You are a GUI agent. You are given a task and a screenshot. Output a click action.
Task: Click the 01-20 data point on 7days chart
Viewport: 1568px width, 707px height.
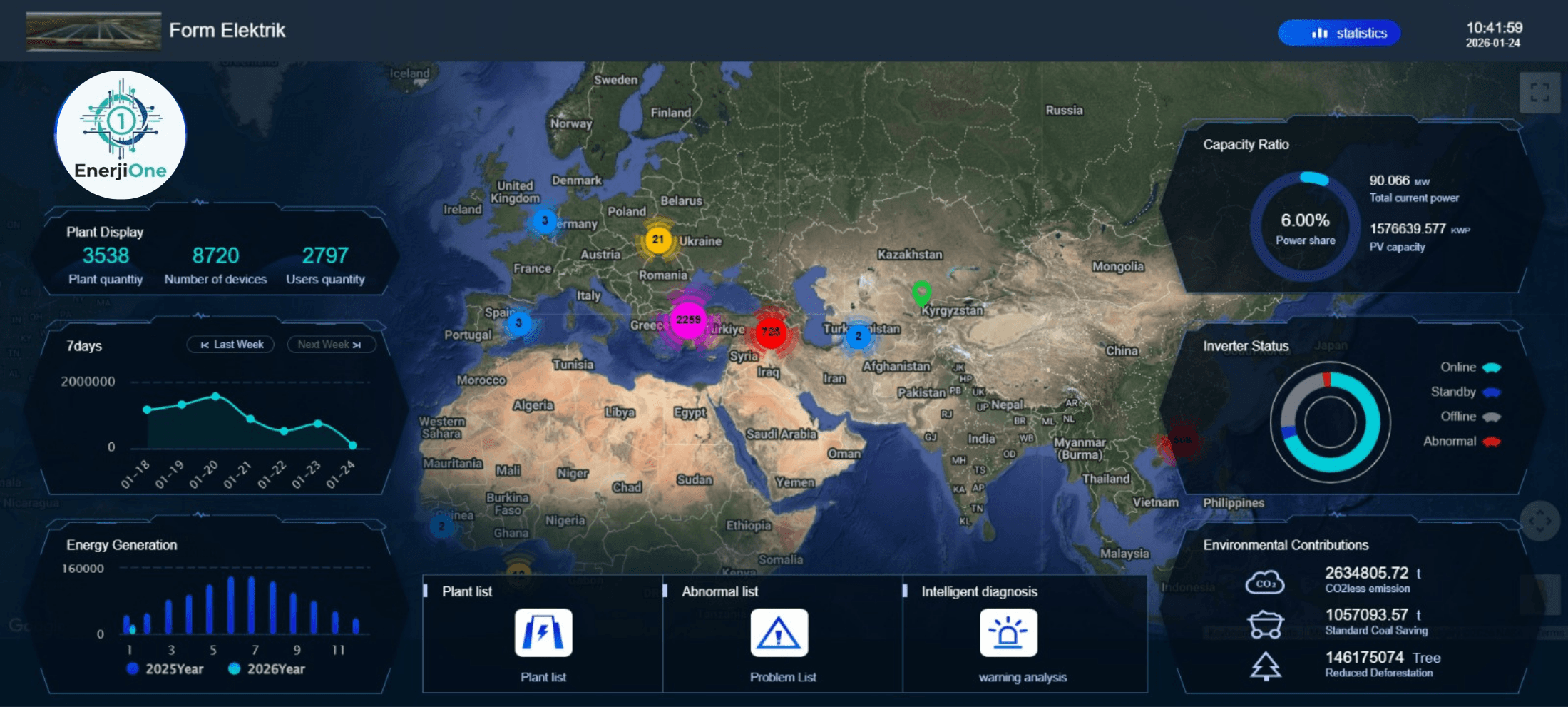(215, 396)
